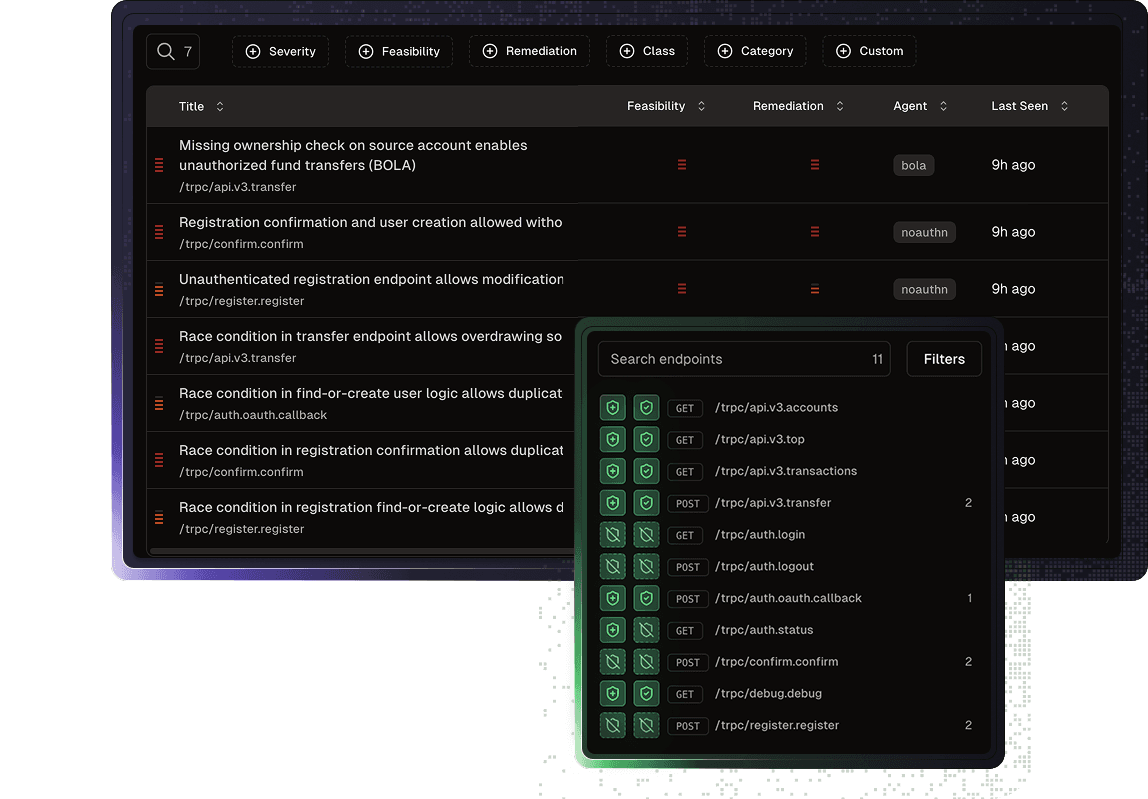
Task: Click the severity icon beside the oauth callback race condition
Action: (x=159, y=403)
